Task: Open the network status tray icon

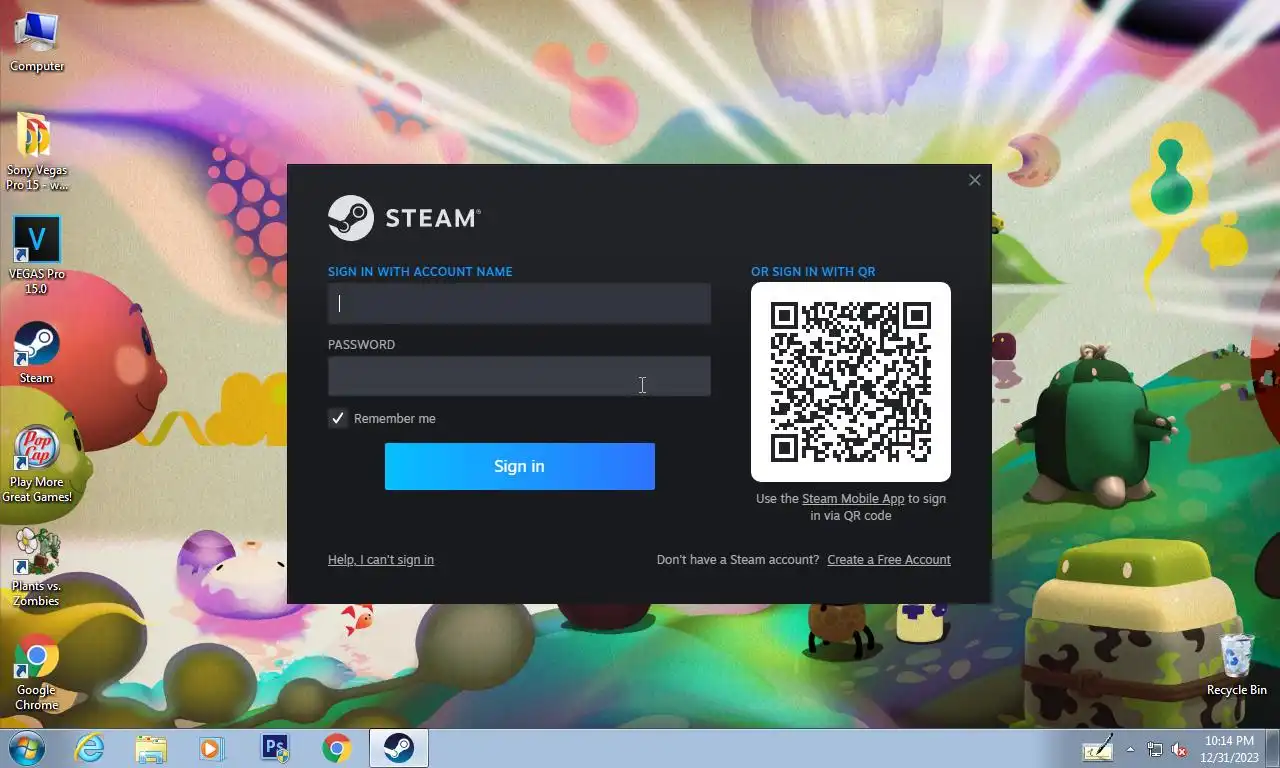Action: tap(1155, 749)
